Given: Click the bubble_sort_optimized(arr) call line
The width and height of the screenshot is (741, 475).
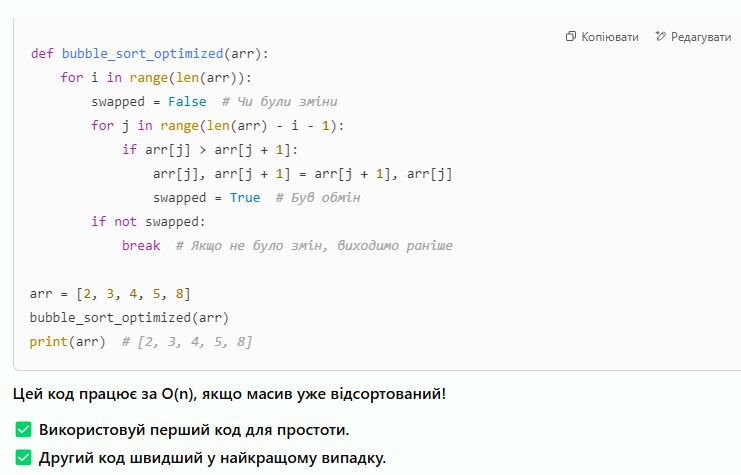Looking at the screenshot, I should (129, 317).
